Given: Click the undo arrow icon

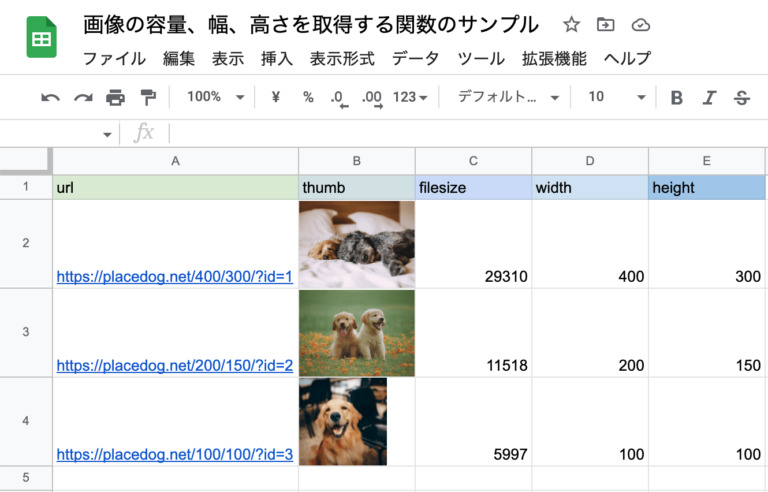Looking at the screenshot, I should pyautogui.click(x=50, y=98).
